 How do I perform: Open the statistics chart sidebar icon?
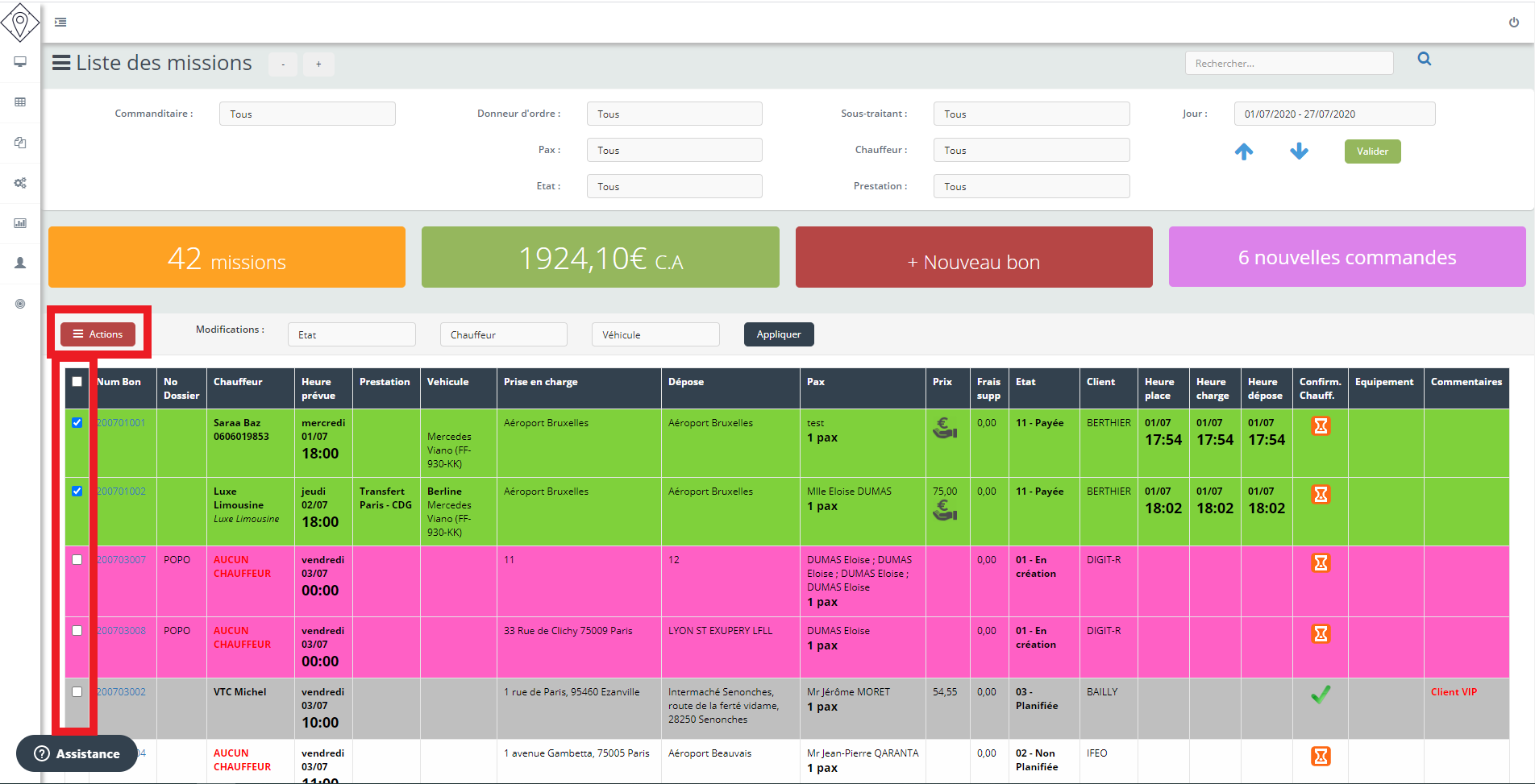[x=20, y=223]
